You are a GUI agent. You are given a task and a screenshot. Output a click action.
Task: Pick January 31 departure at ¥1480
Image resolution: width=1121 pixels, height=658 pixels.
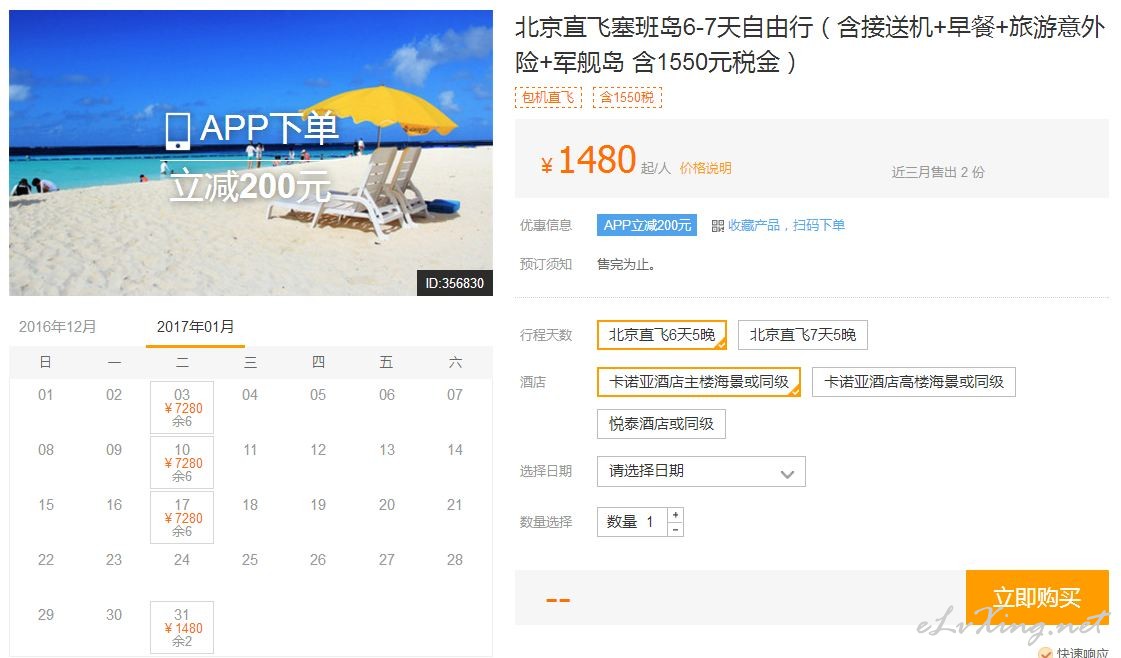point(182,627)
